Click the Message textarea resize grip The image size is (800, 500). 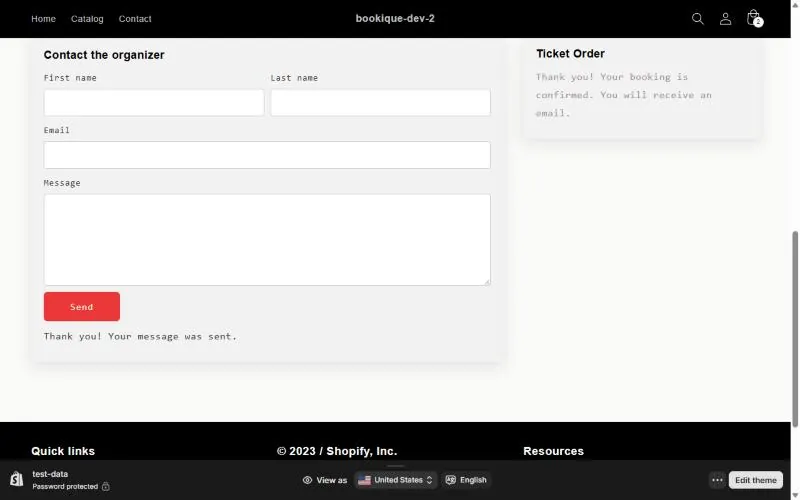[487, 281]
